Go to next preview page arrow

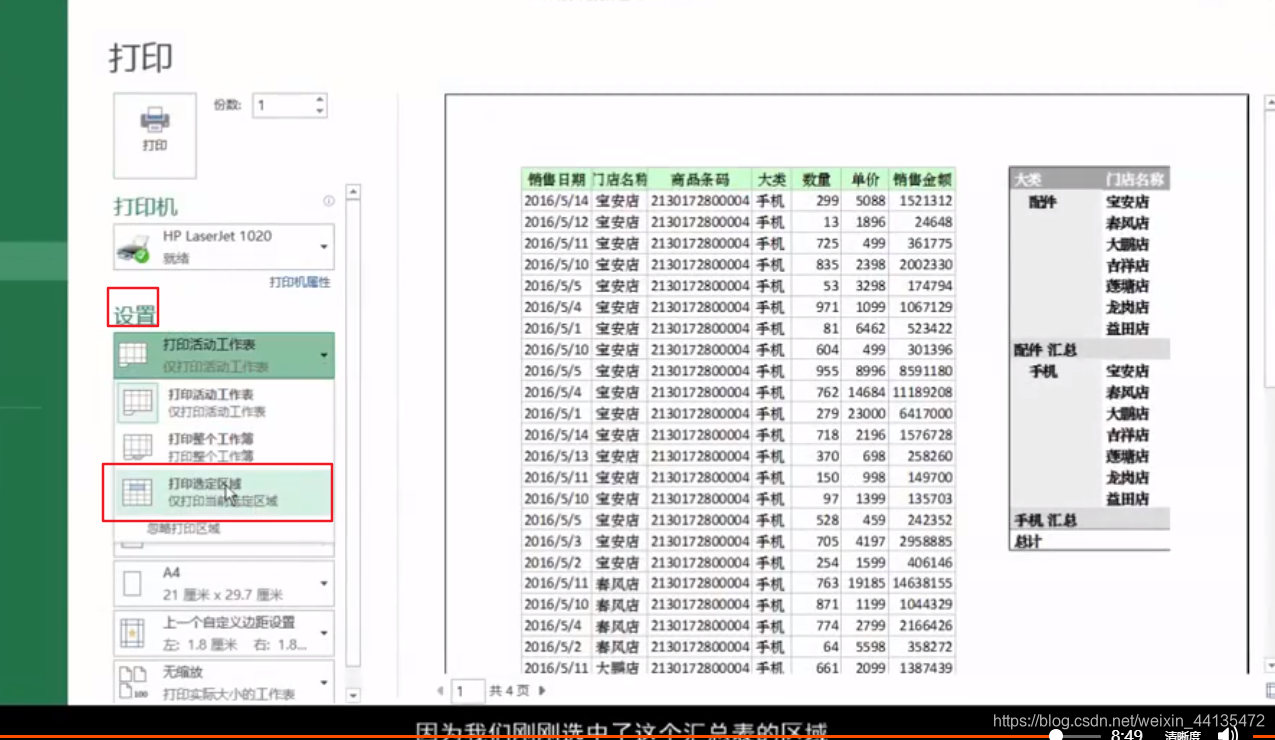(542, 690)
